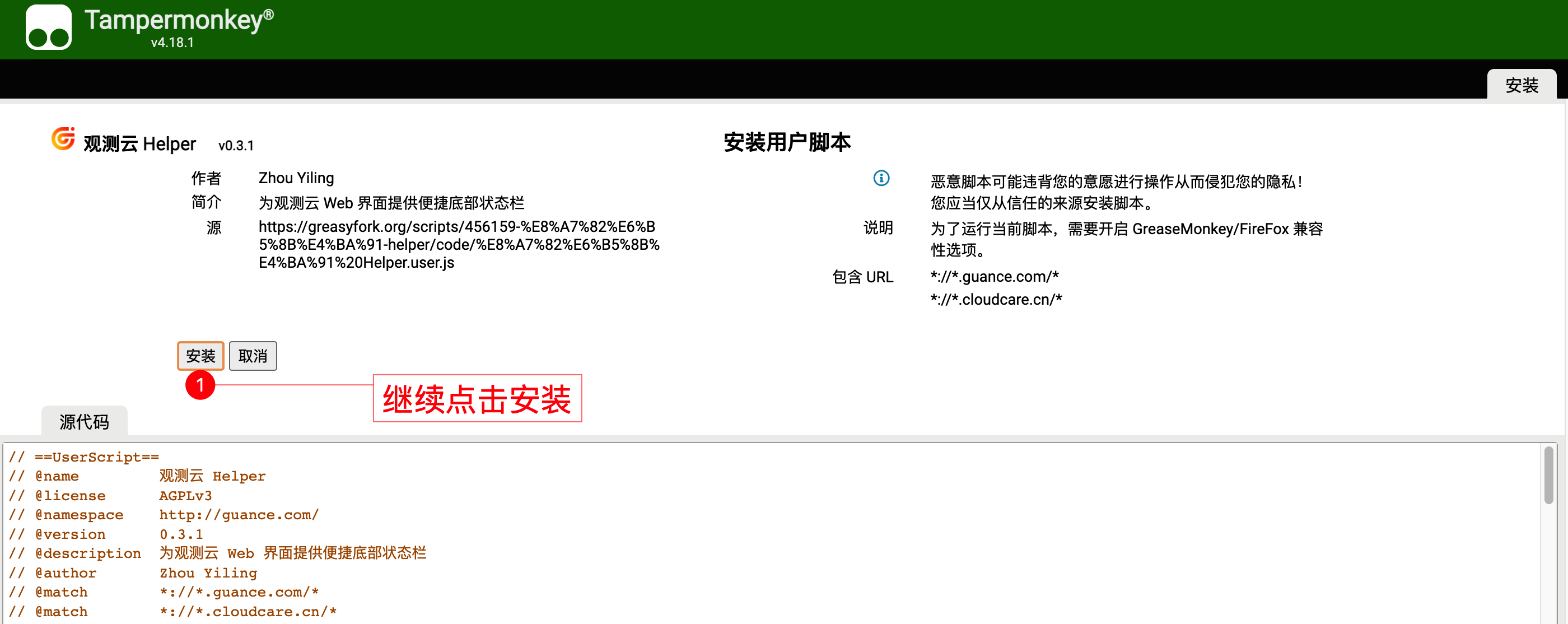Click the GreaseMonkey/FireFox compatibility note

tap(1126, 239)
